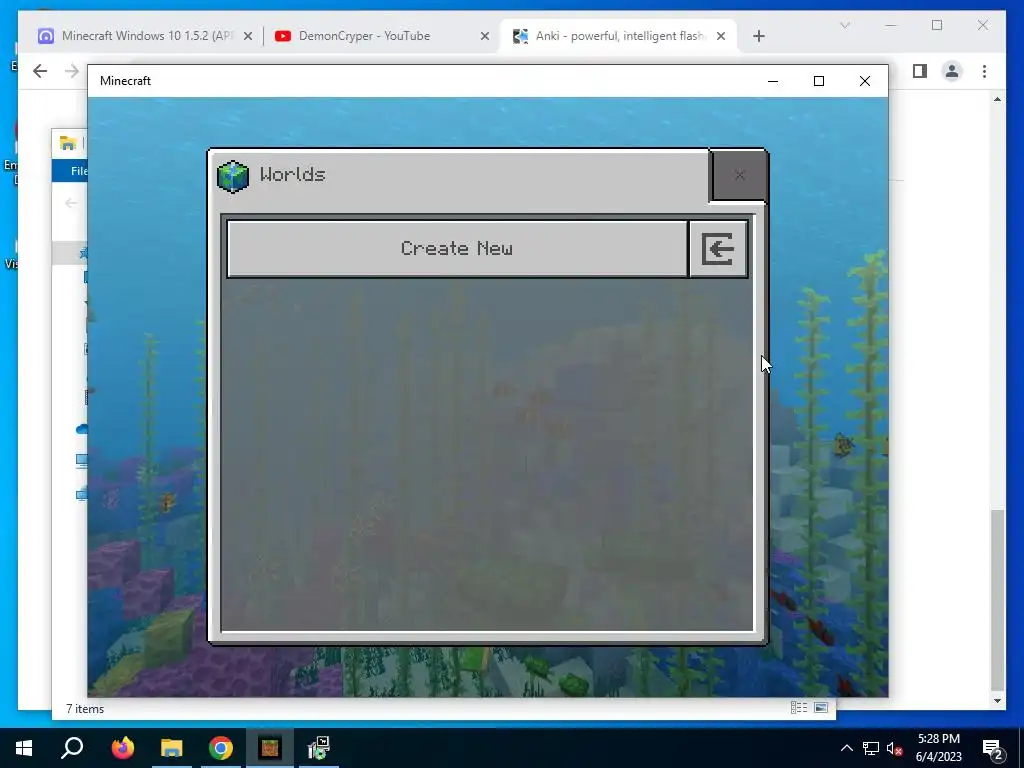Toggle Chrome side panel icon
Screen dimensions: 1024x768
click(x=920, y=71)
